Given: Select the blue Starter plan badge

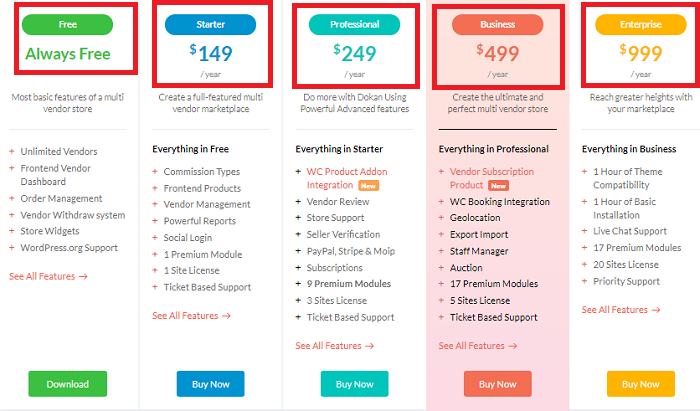Looking at the screenshot, I should 210,25.
